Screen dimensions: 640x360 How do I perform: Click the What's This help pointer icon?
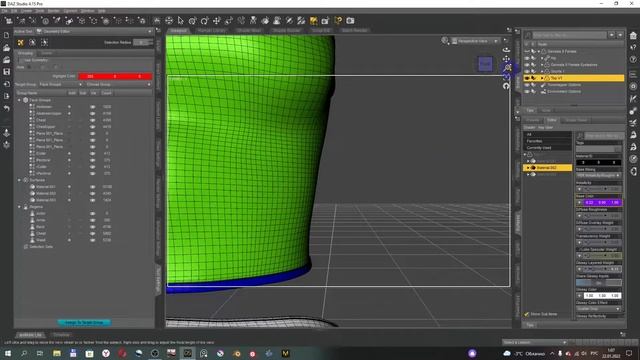338,20
